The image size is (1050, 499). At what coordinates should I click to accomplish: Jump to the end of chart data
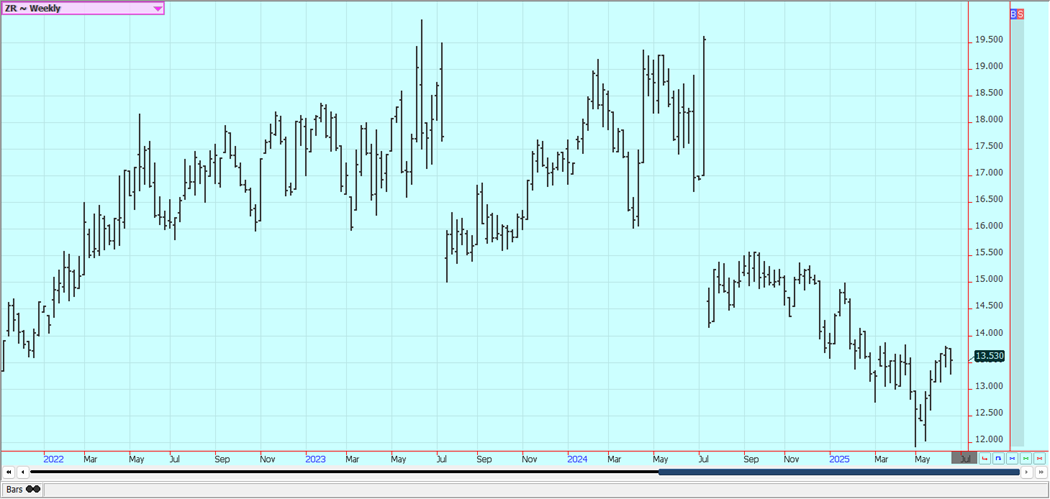click(1041, 472)
